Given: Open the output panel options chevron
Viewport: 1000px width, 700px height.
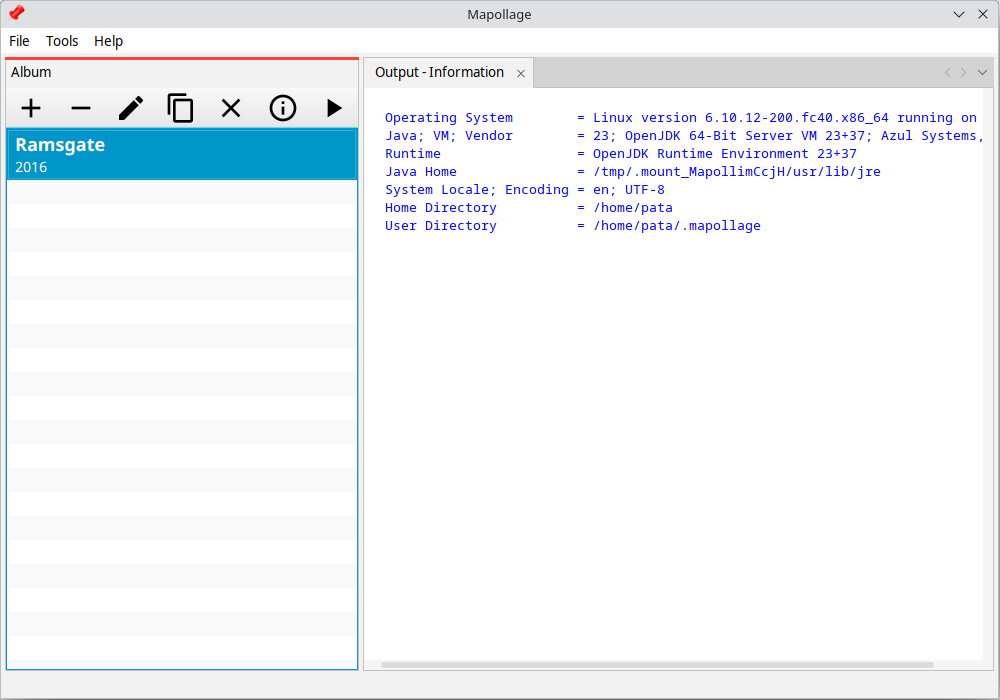Looking at the screenshot, I should pos(982,72).
